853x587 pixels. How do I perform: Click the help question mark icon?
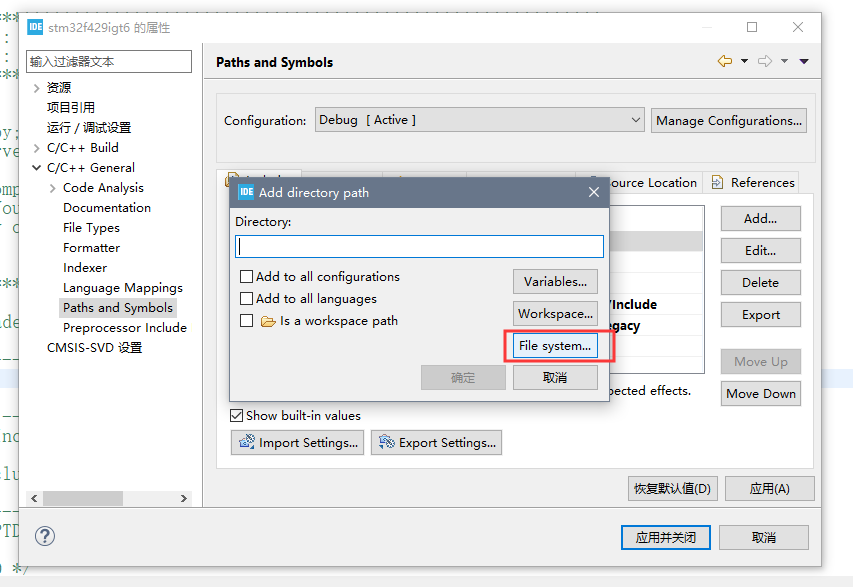click(44, 536)
